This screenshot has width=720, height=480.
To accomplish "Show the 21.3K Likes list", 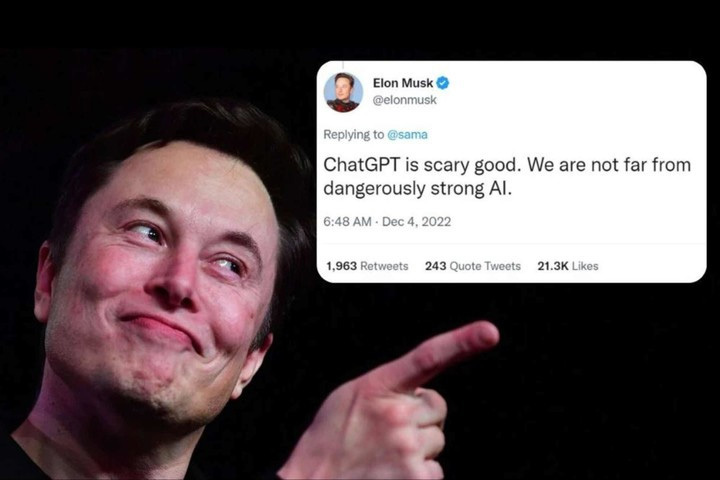I will point(568,266).
